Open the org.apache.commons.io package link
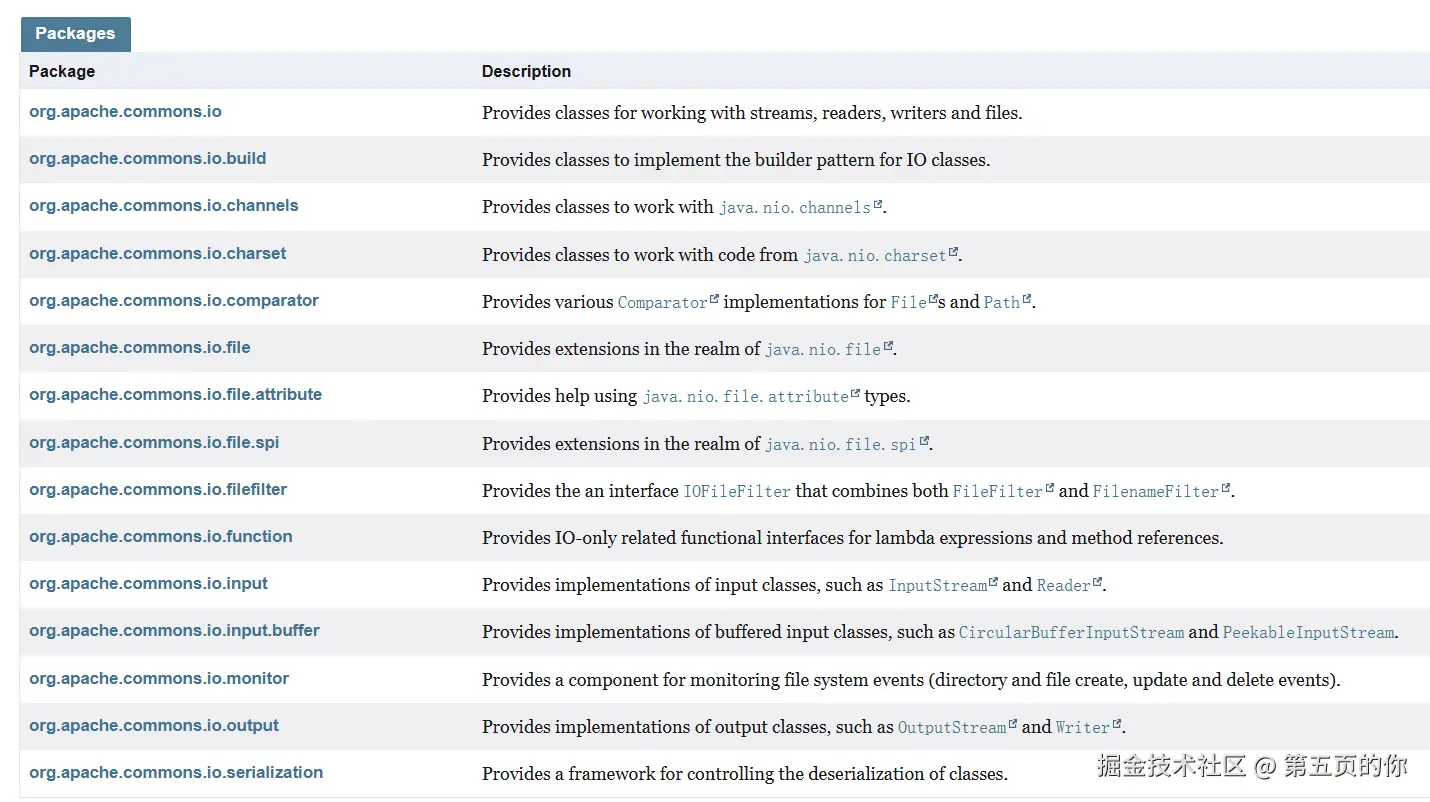Viewport: 1430px width, 802px height. (x=125, y=112)
